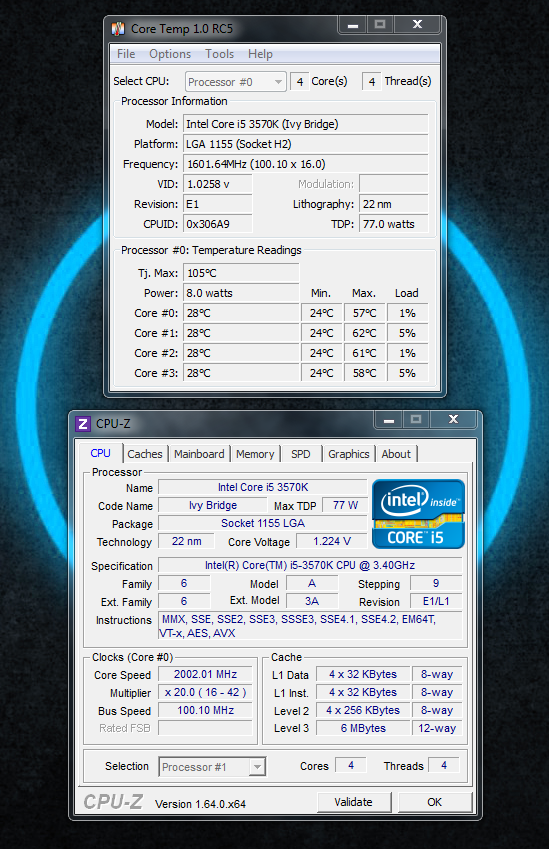Switch to the Caches tab in CPU-Z
549x849 pixels.
click(x=145, y=454)
